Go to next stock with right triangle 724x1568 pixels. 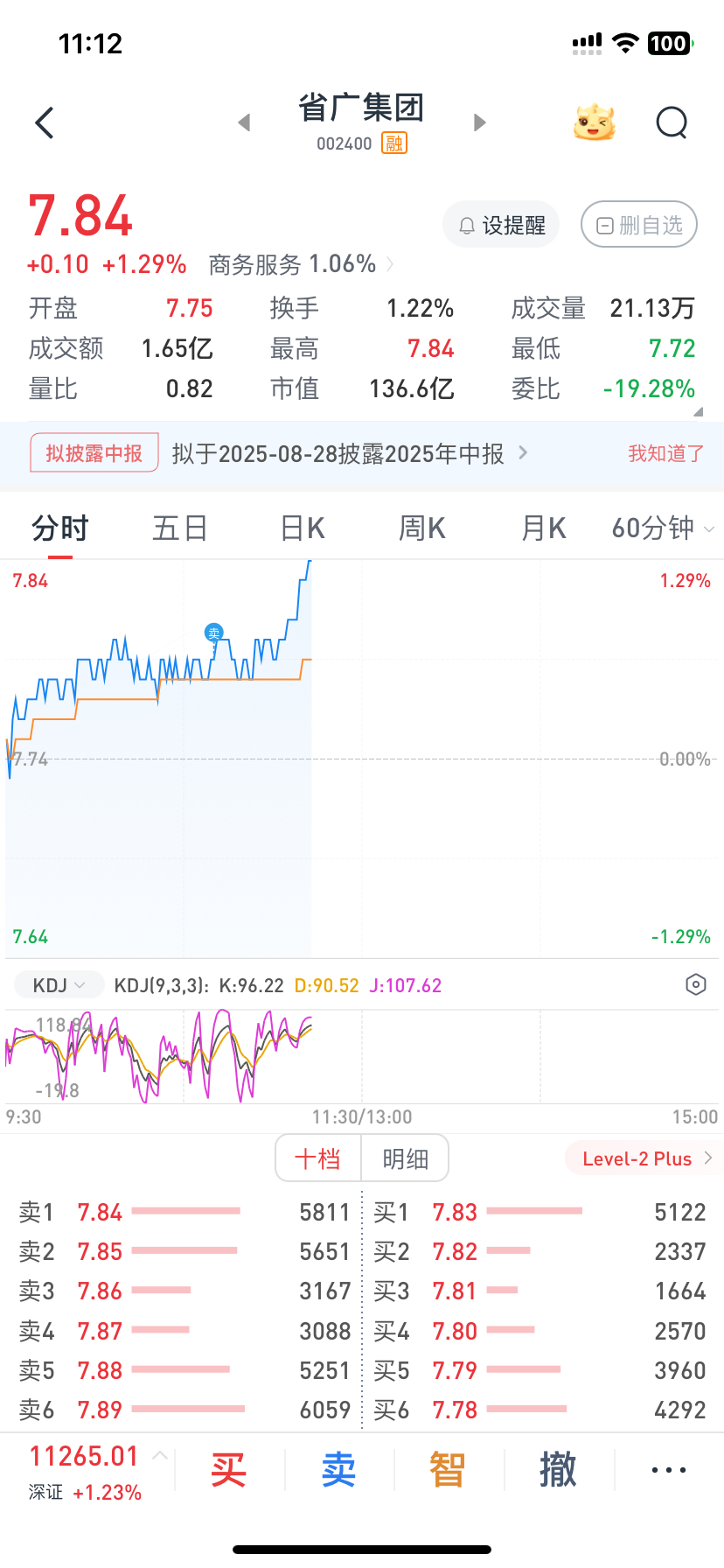click(479, 122)
